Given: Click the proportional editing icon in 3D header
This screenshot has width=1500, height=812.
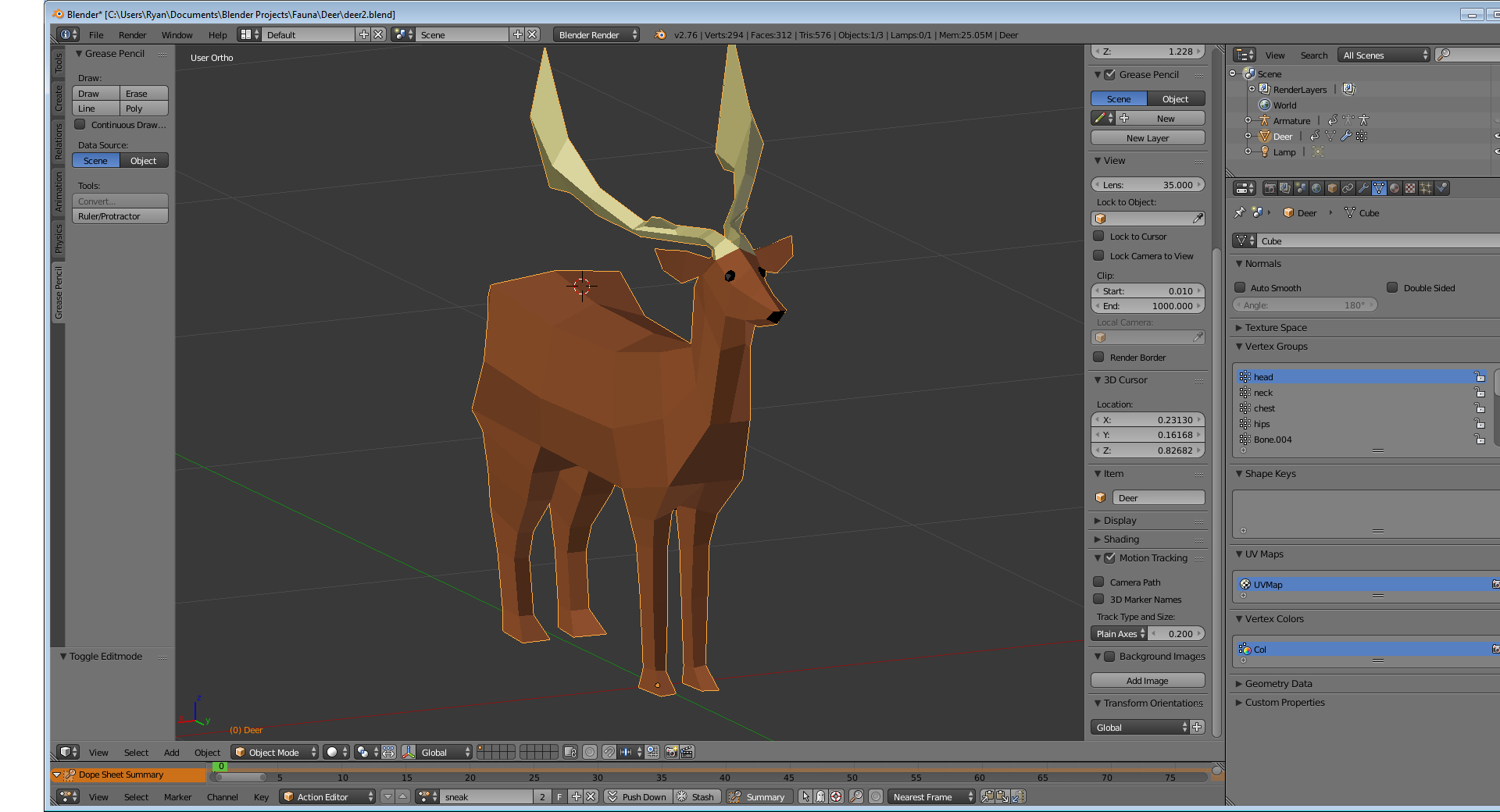Looking at the screenshot, I should [x=590, y=752].
